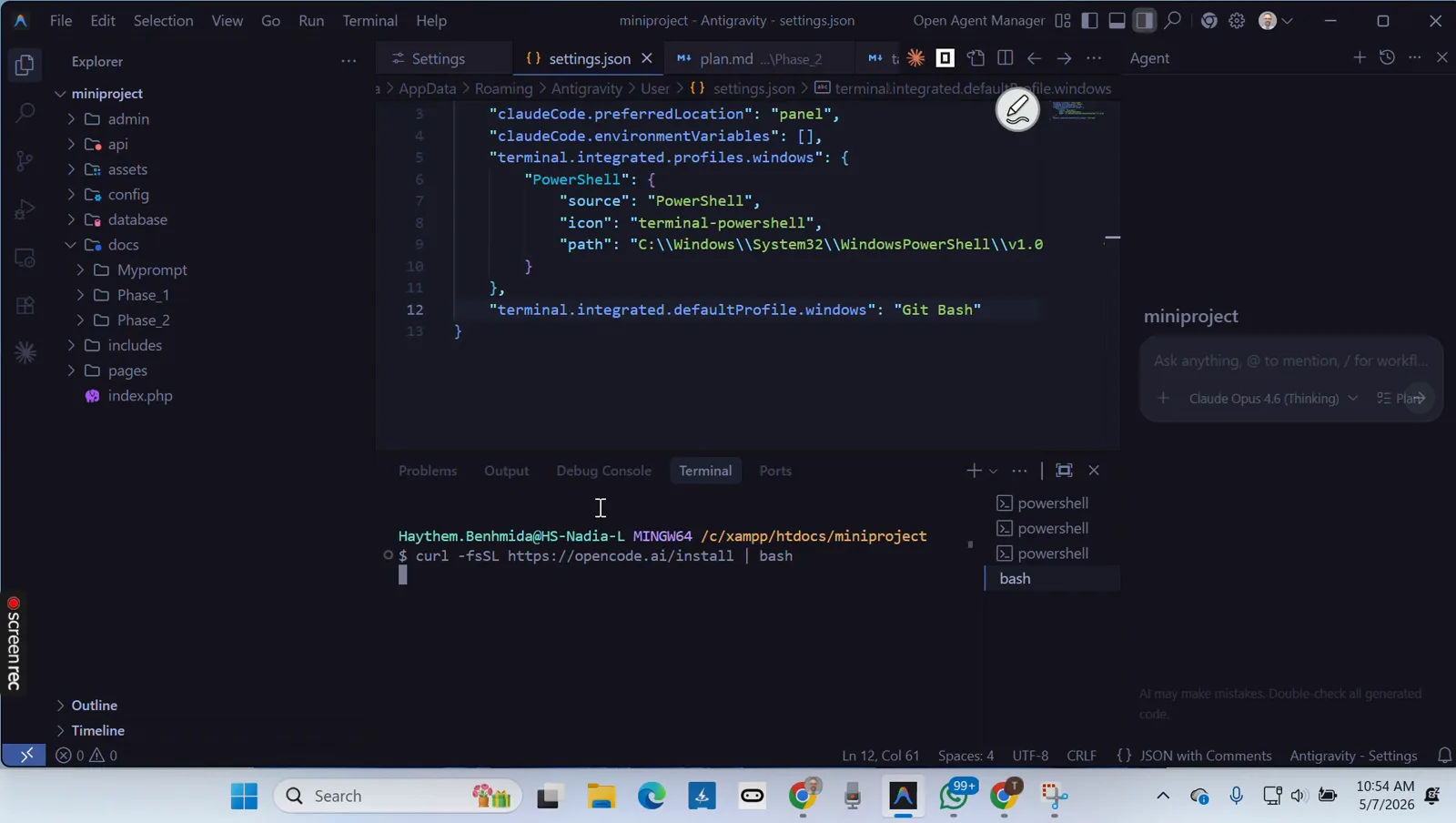This screenshot has width=1456, height=823.
Task: Open Agent conversation history
Action: pos(1387,57)
